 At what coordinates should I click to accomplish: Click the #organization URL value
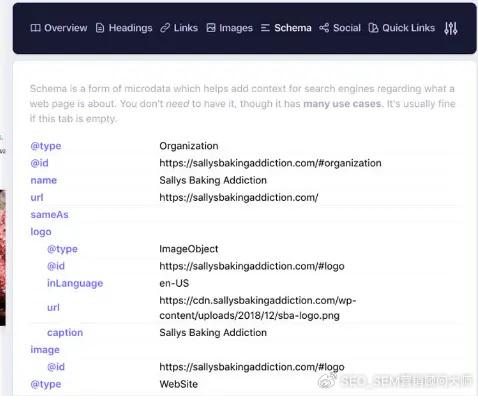pos(270,163)
